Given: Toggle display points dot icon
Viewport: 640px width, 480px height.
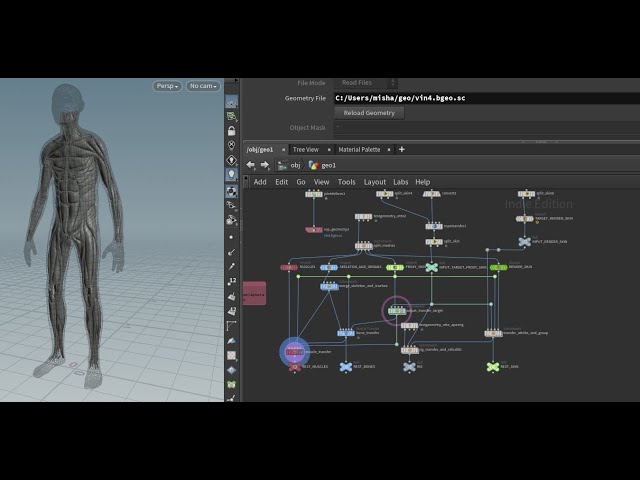Looking at the screenshot, I should coord(231,237).
